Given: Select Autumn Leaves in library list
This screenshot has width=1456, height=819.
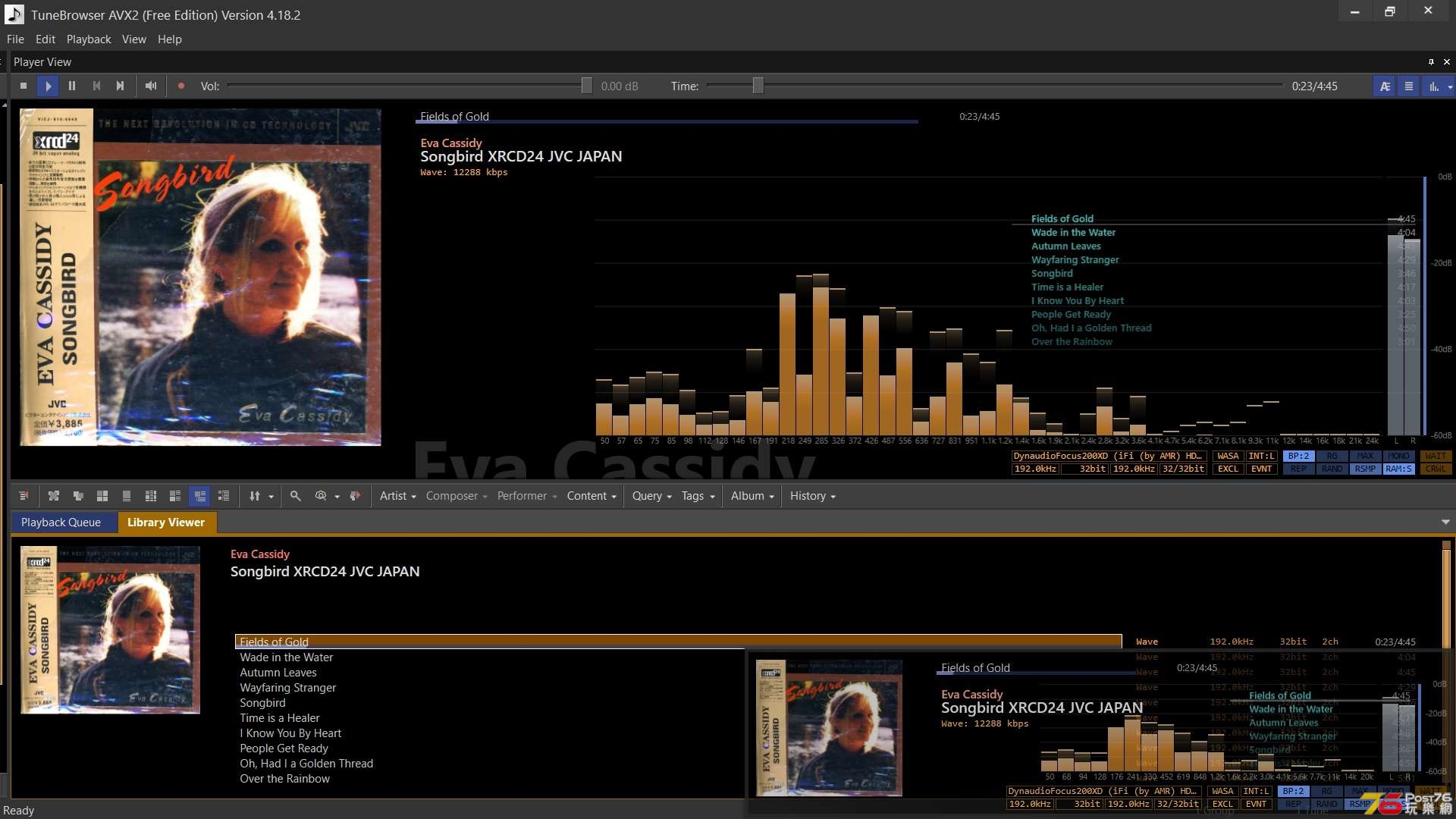Looking at the screenshot, I should 278,673.
